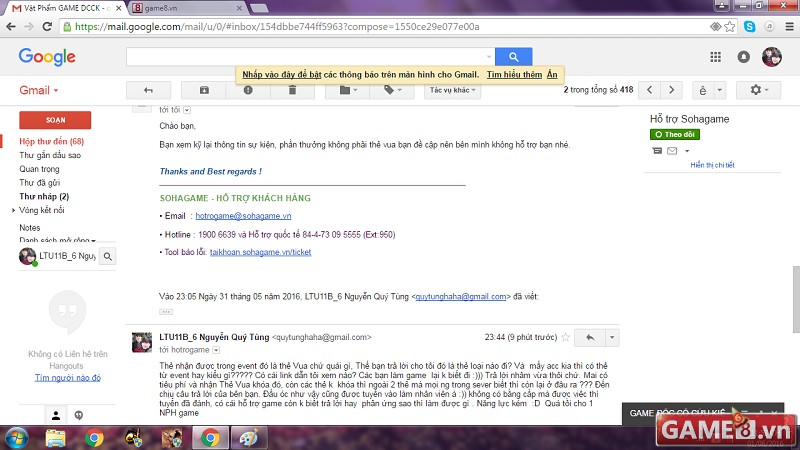Viewport: 800px width, 450px height.
Task: Open File Explorer from taskbar
Action: 55,438
